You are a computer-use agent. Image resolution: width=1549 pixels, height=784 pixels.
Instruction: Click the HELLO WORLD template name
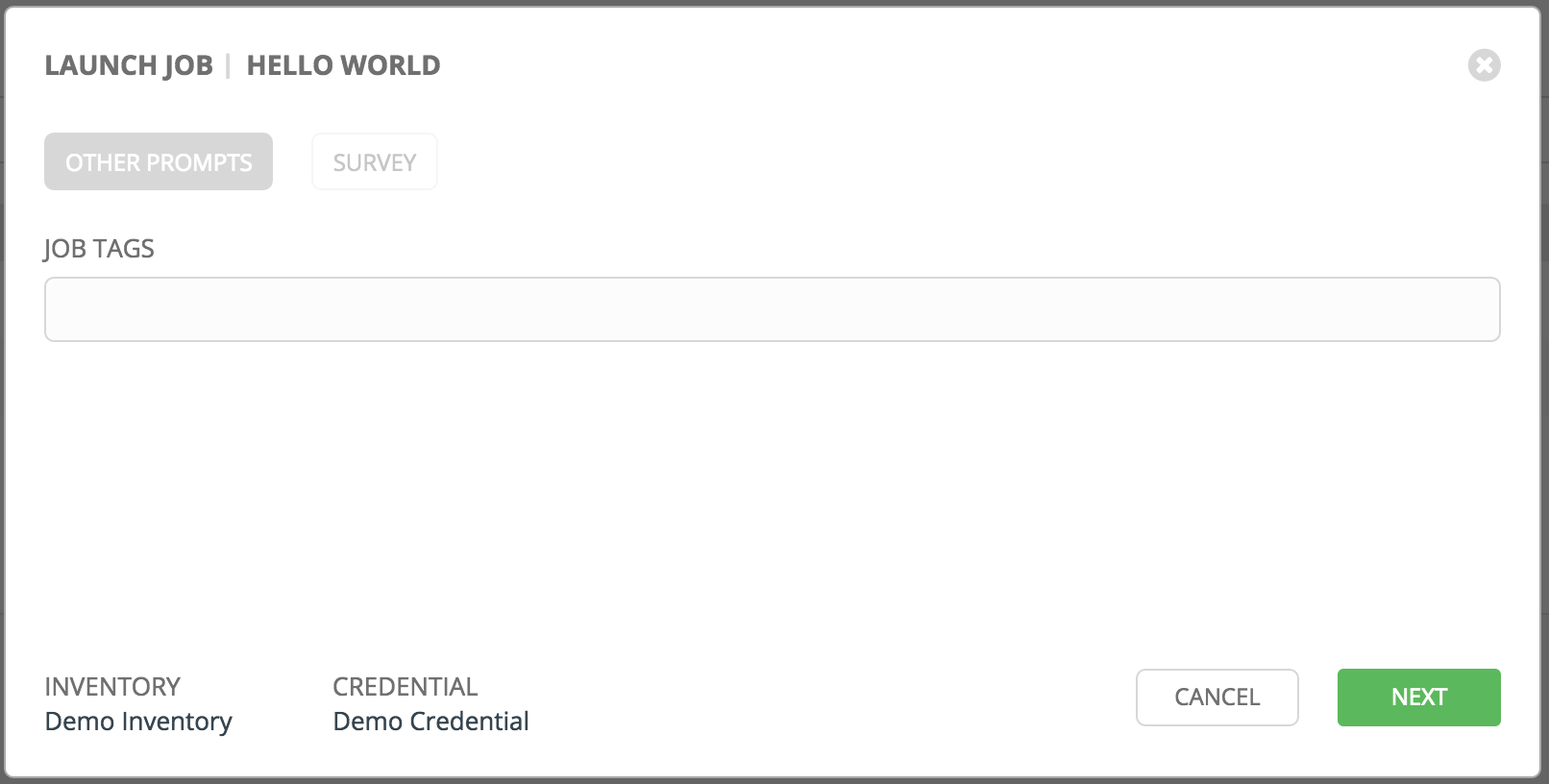coord(343,65)
